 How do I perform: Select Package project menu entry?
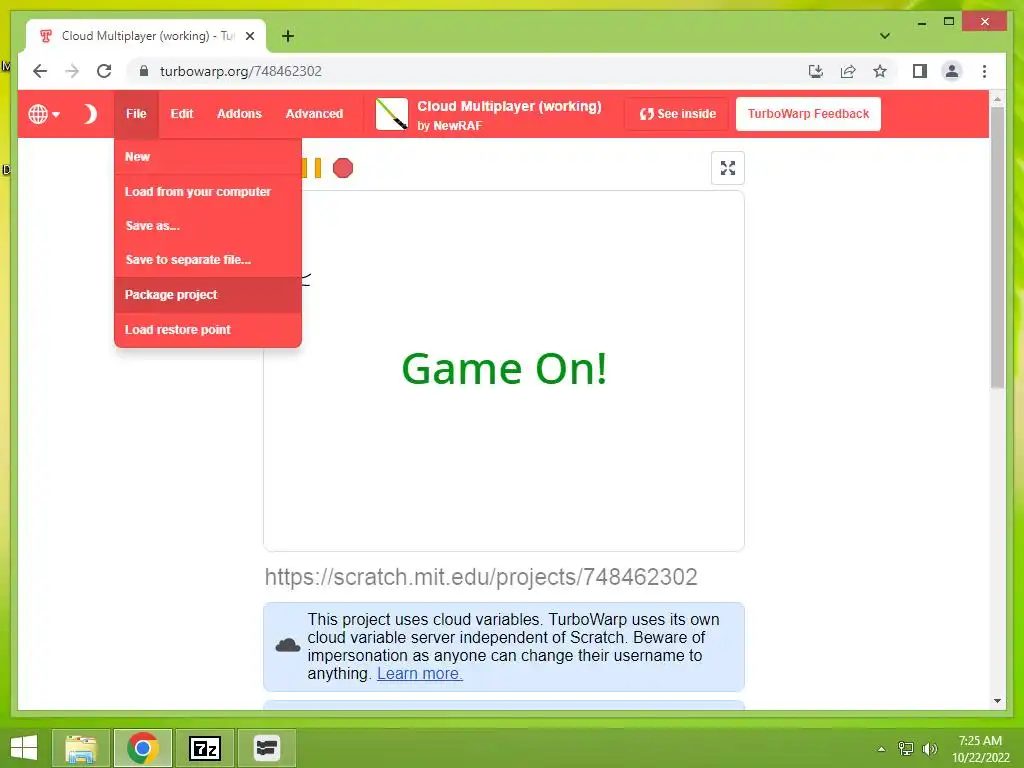coord(208,295)
